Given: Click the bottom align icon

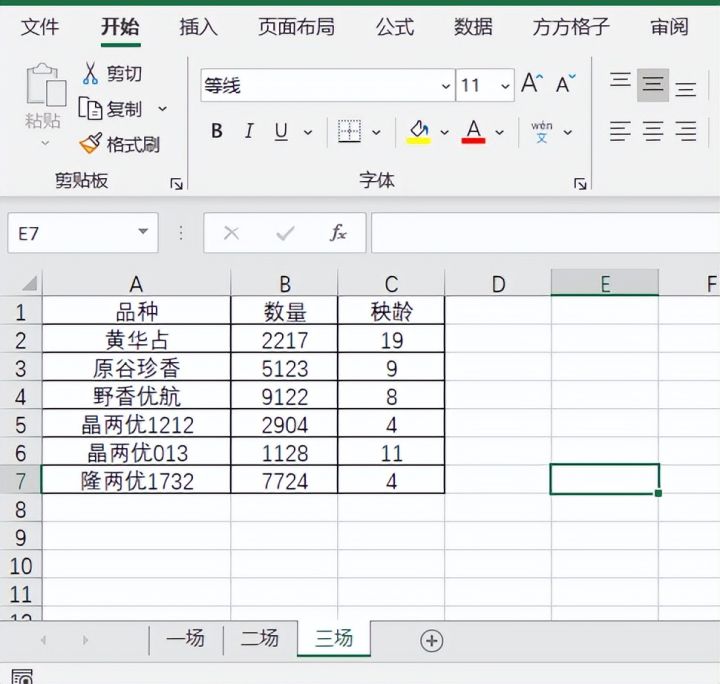Looking at the screenshot, I should click(x=686, y=88).
